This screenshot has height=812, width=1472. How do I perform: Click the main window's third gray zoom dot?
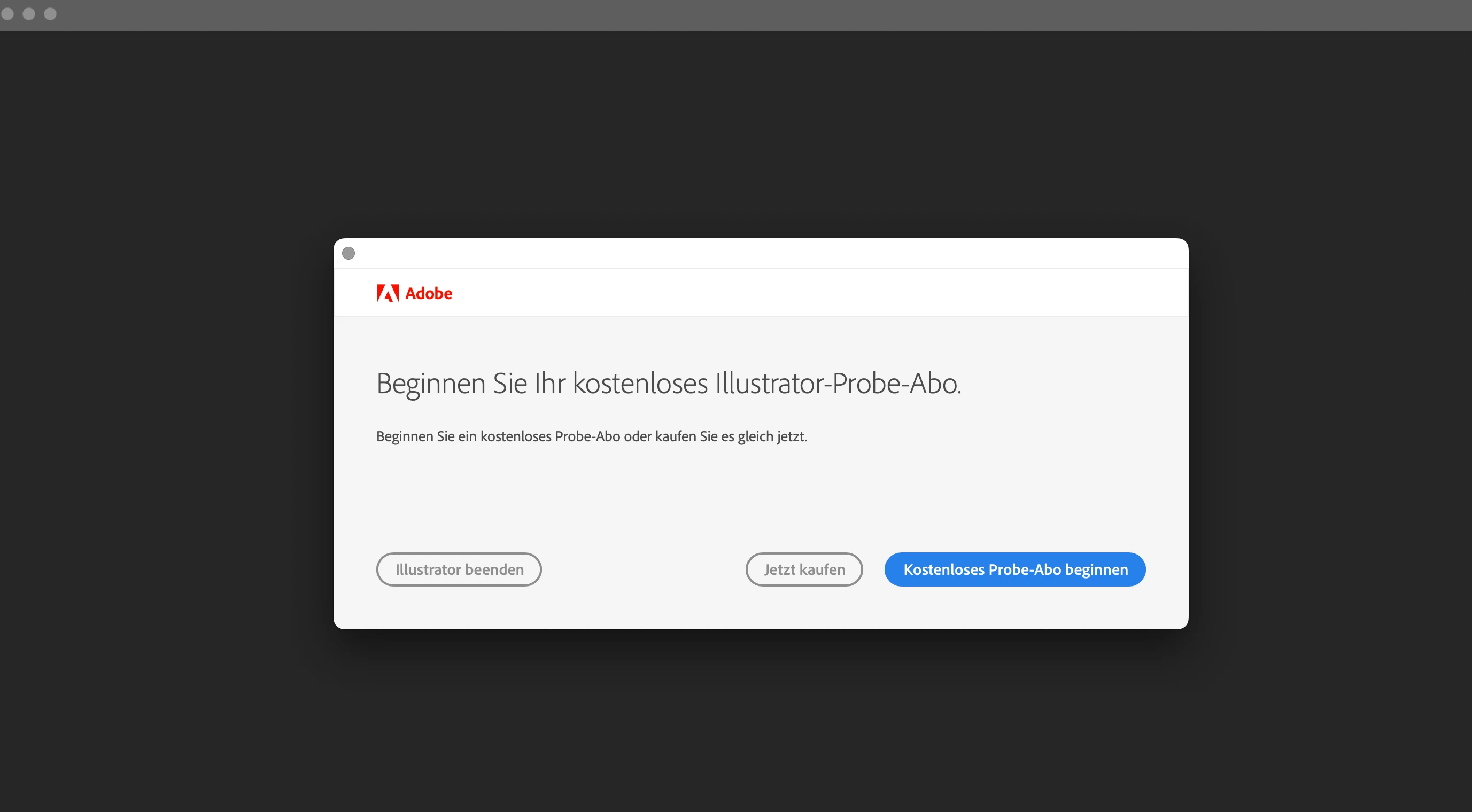click(50, 14)
